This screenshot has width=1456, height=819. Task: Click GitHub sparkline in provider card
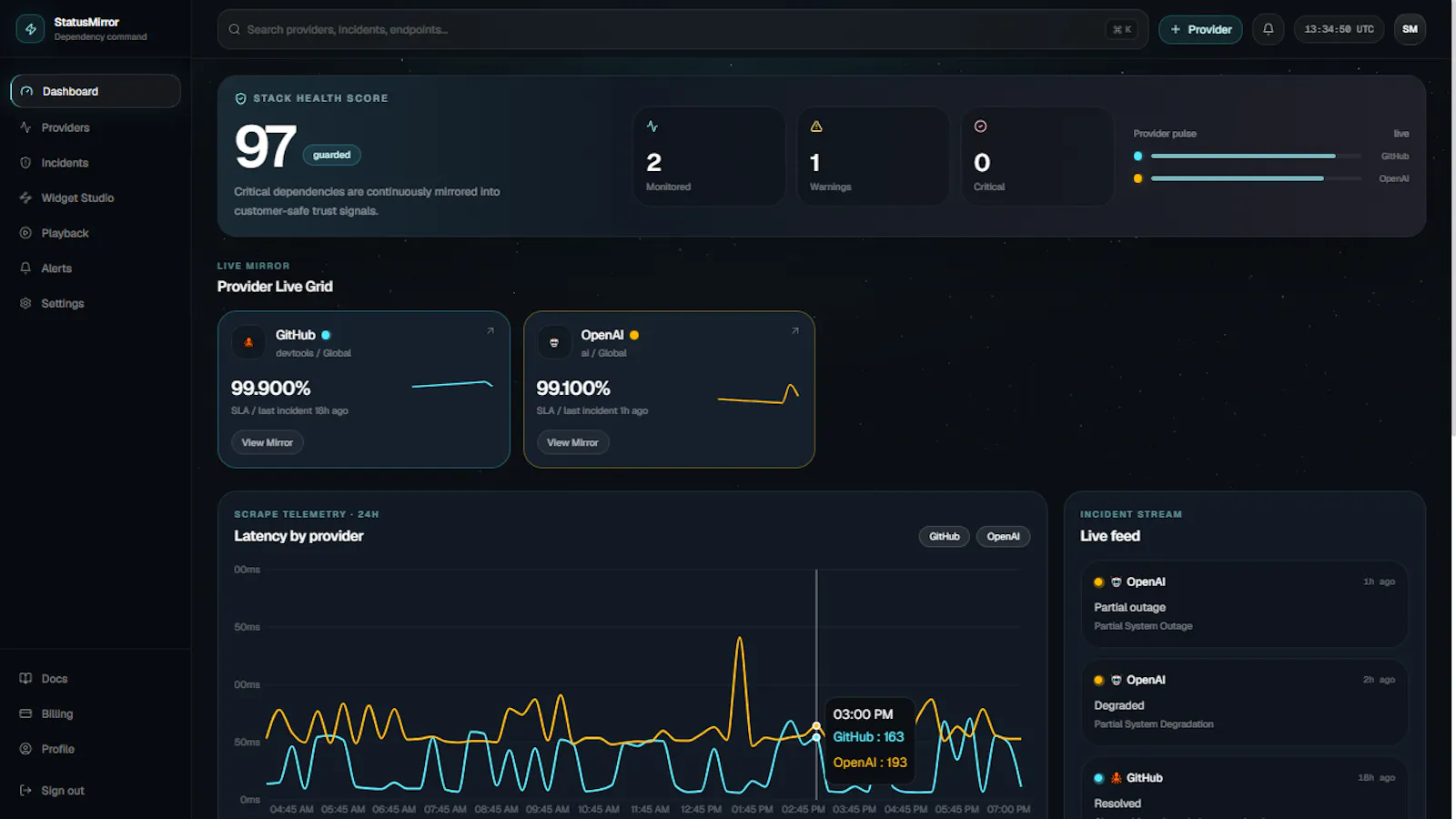[452, 385]
